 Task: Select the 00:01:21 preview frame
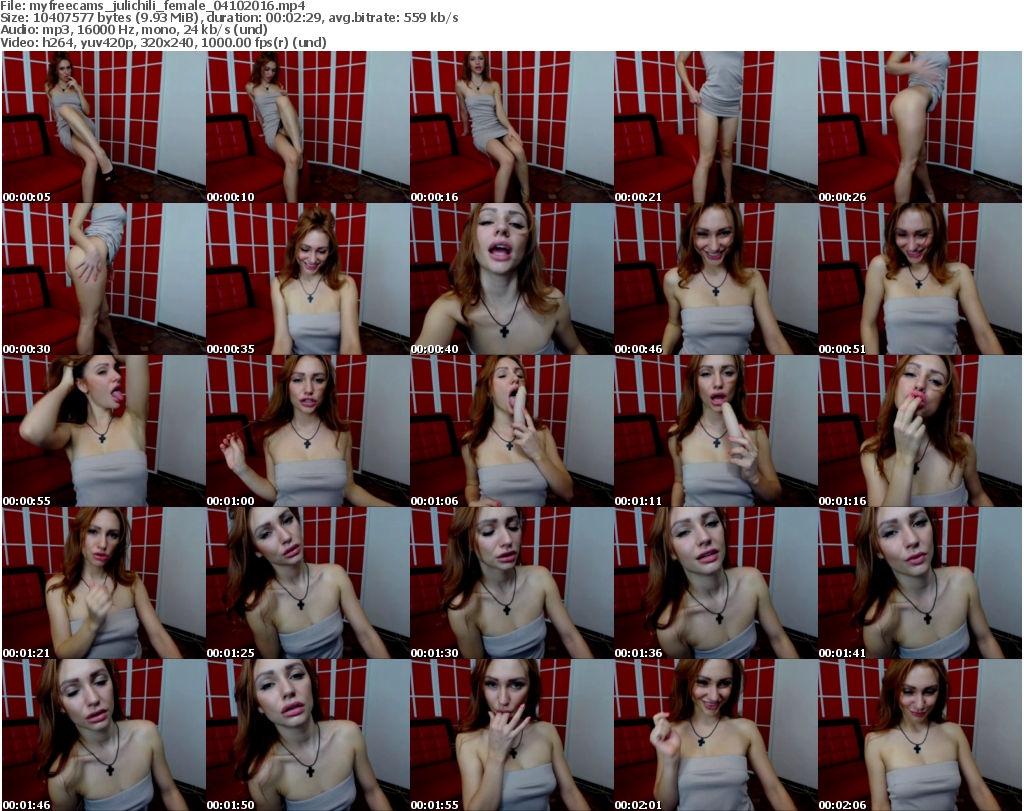tap(103, 583)
